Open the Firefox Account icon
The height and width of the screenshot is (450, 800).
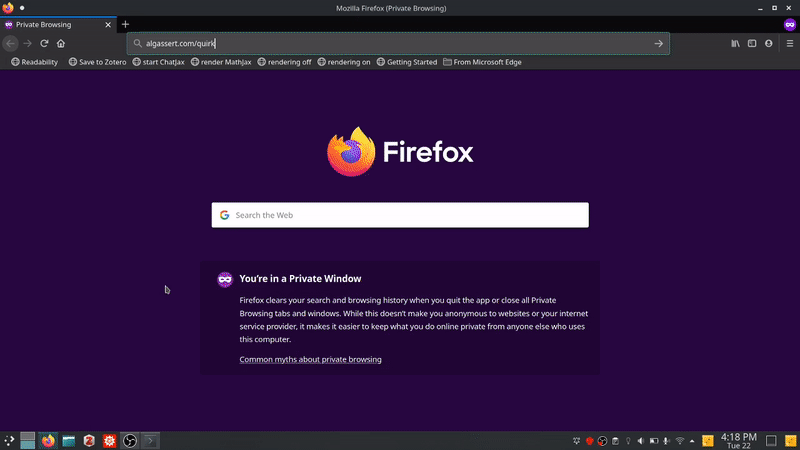[768, 43]
